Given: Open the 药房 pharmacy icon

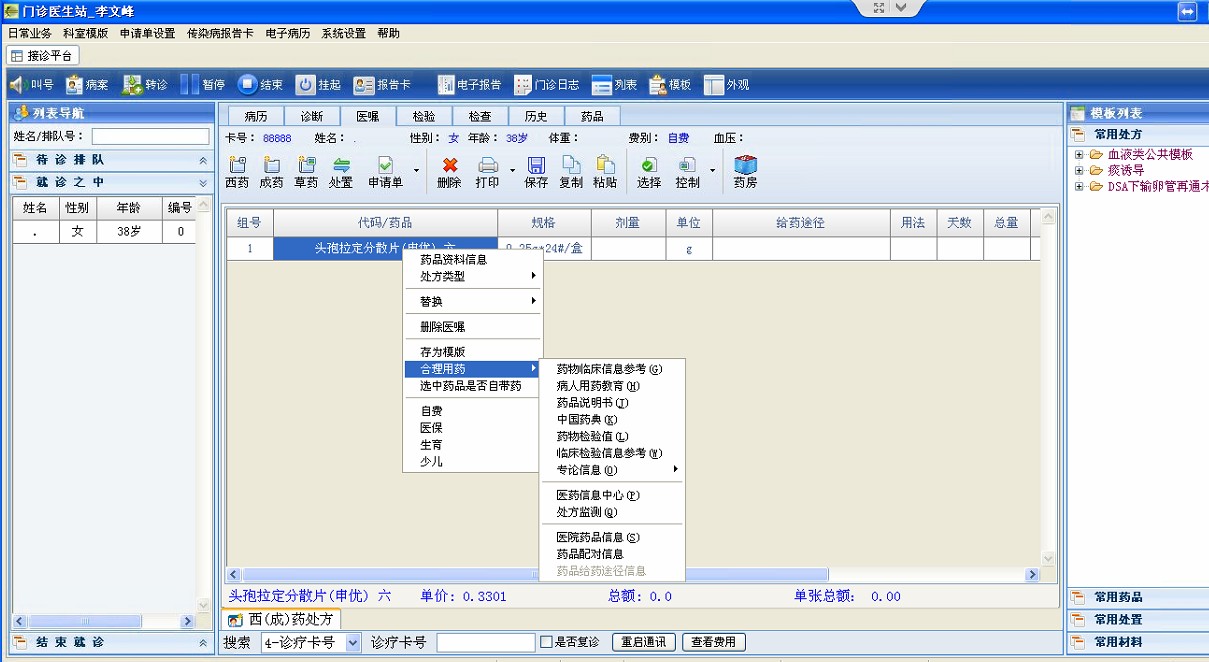Looking at the screenshot, I should (x=745, y=166).
